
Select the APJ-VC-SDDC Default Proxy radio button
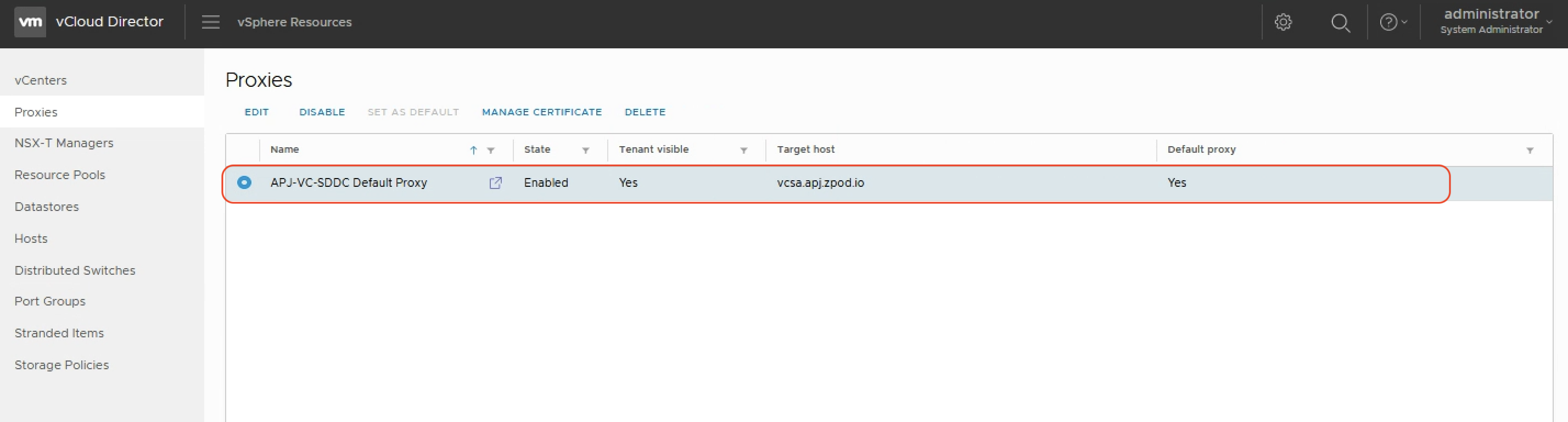click(x=244, y=182)
